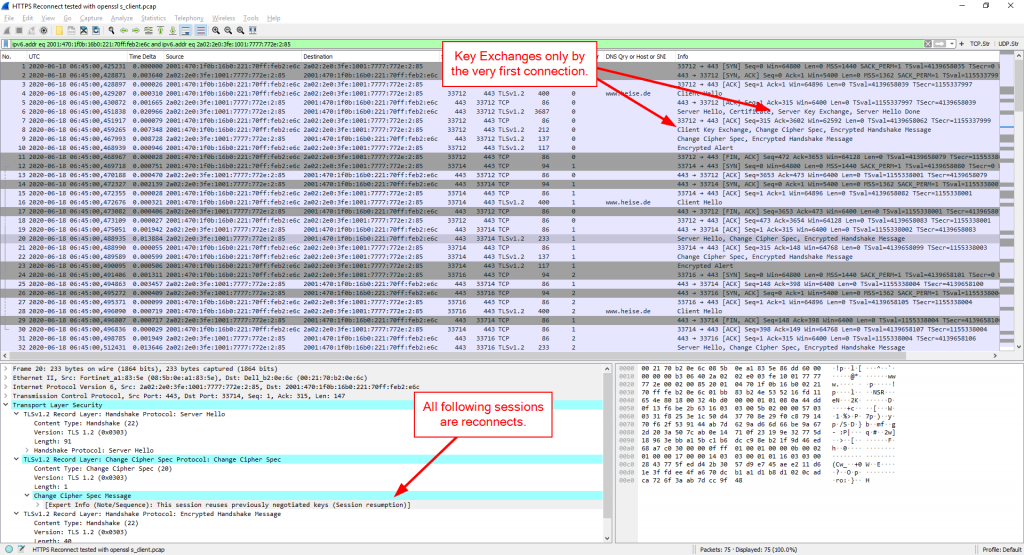Click the shark fin Start Capture icon
Screen dimensions: 1024x555
click(6, 31)
